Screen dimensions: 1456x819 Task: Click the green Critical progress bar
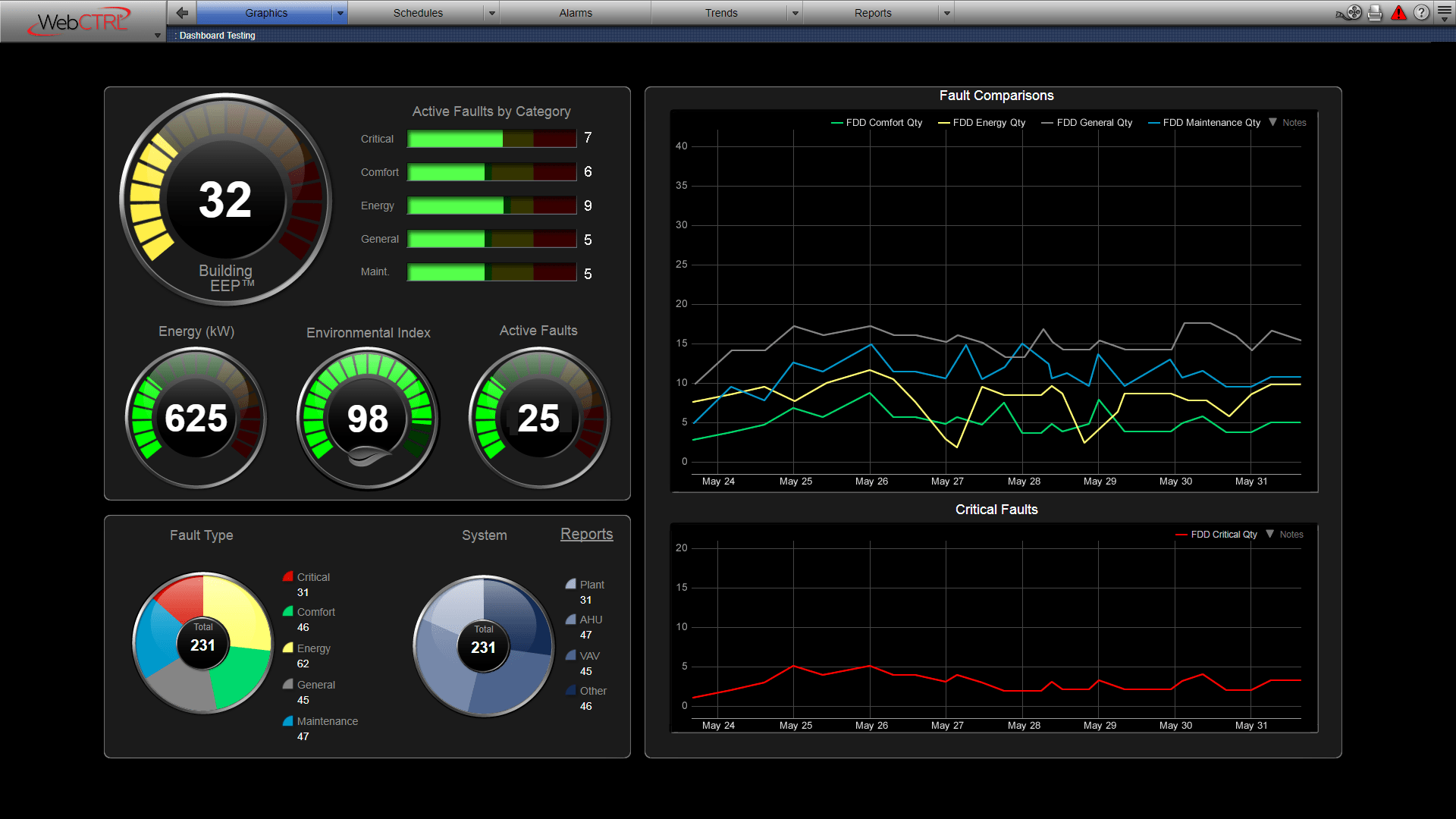click(453, 138)
